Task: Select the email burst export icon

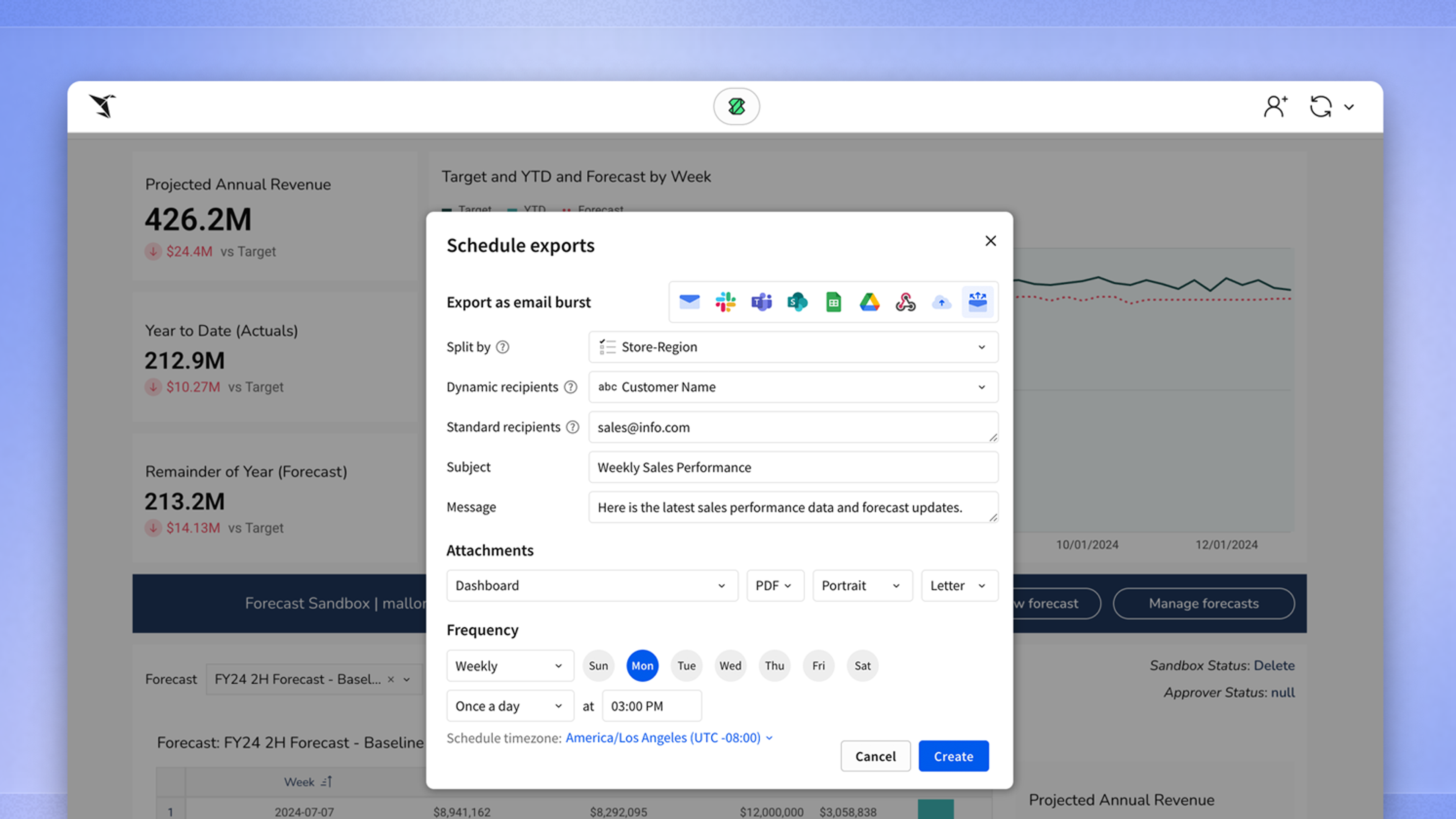Action: (x=978, y=302)
